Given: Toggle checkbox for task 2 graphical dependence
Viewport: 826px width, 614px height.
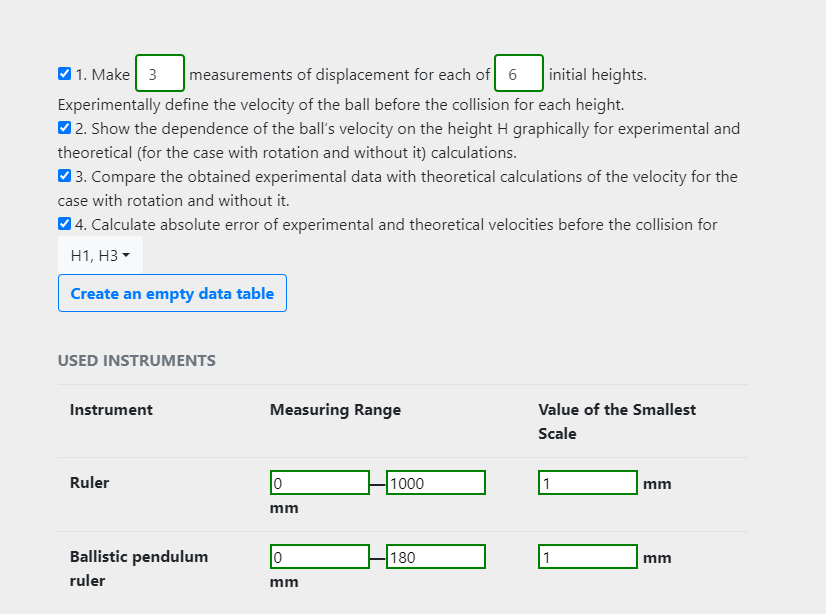Looking at the screenshot, I should [x=63, y=128].
